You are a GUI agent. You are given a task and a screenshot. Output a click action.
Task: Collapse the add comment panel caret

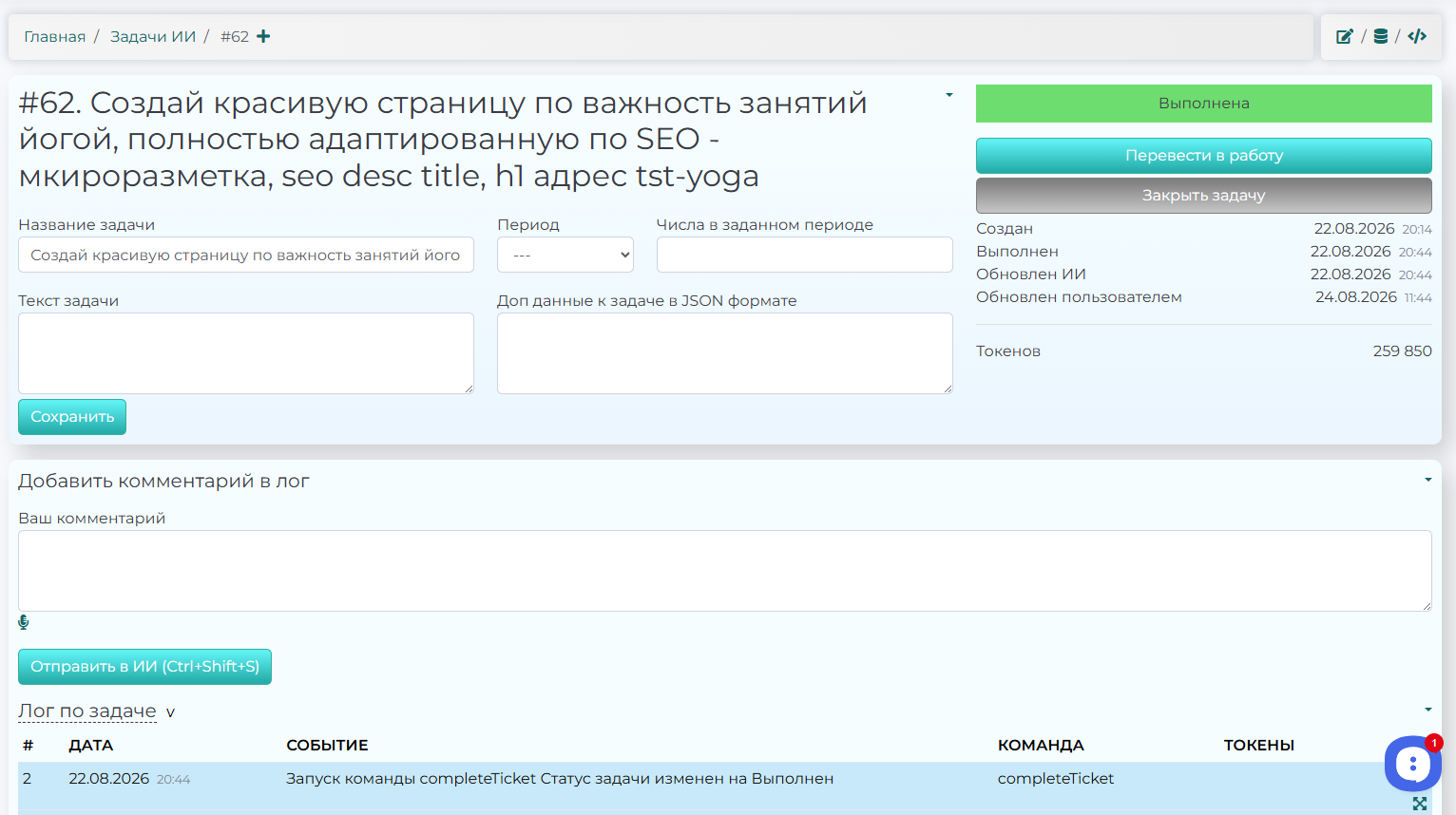[1427, 480]
